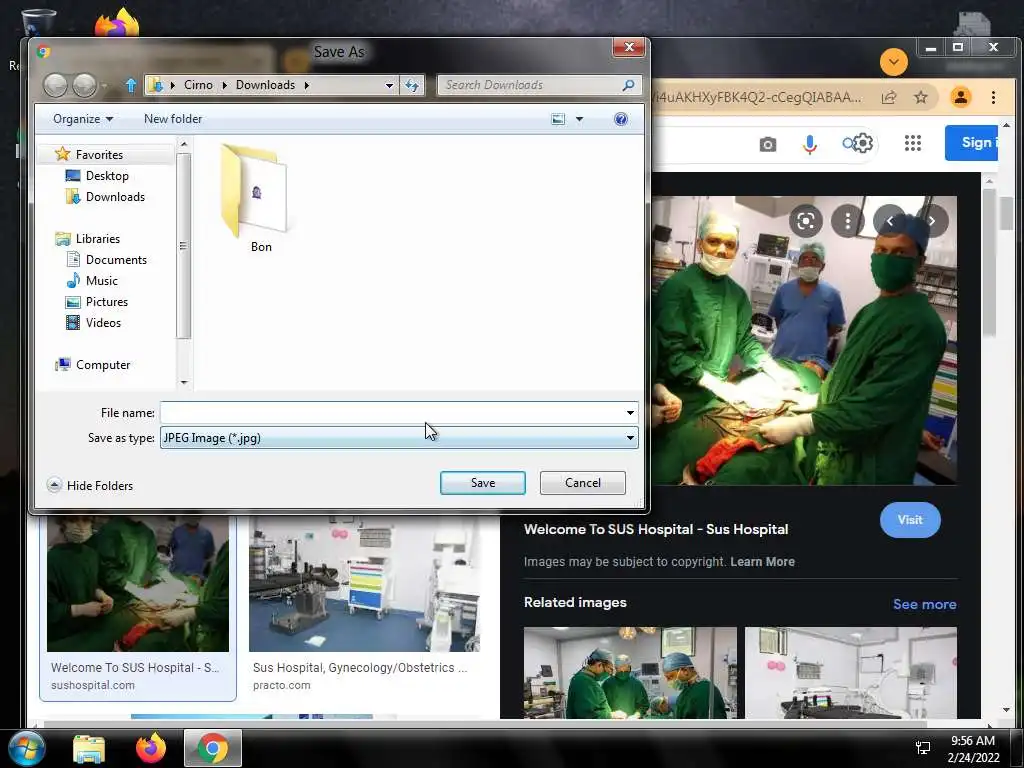Screen dimensions: 1024x768
Task: Click Chrome's search by image camera icon
Action: click(x=768, y=144)
